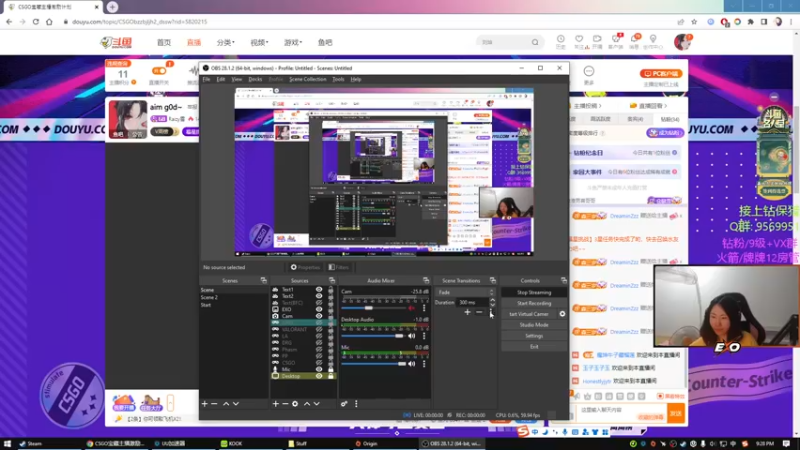Unmute Cam channel red speaker icon
The height and width of the screenshot is (450, 800).
pos(412,308)
